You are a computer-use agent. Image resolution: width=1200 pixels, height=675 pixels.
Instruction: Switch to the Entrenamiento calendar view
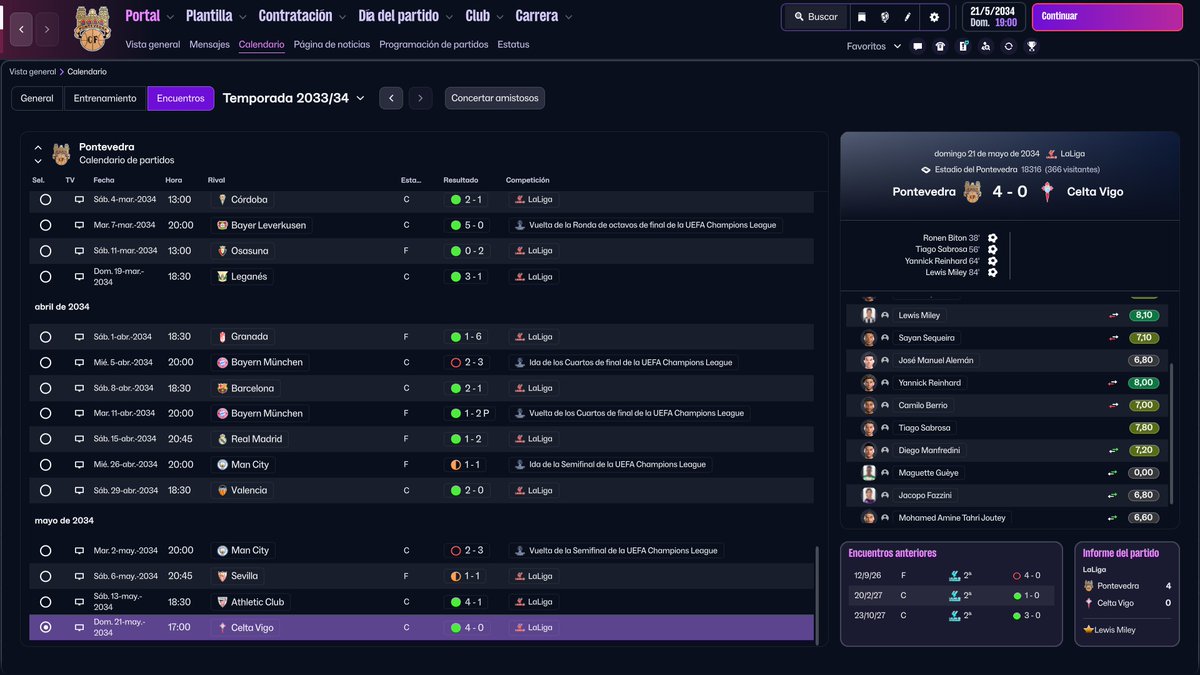(x=105, y=98)
